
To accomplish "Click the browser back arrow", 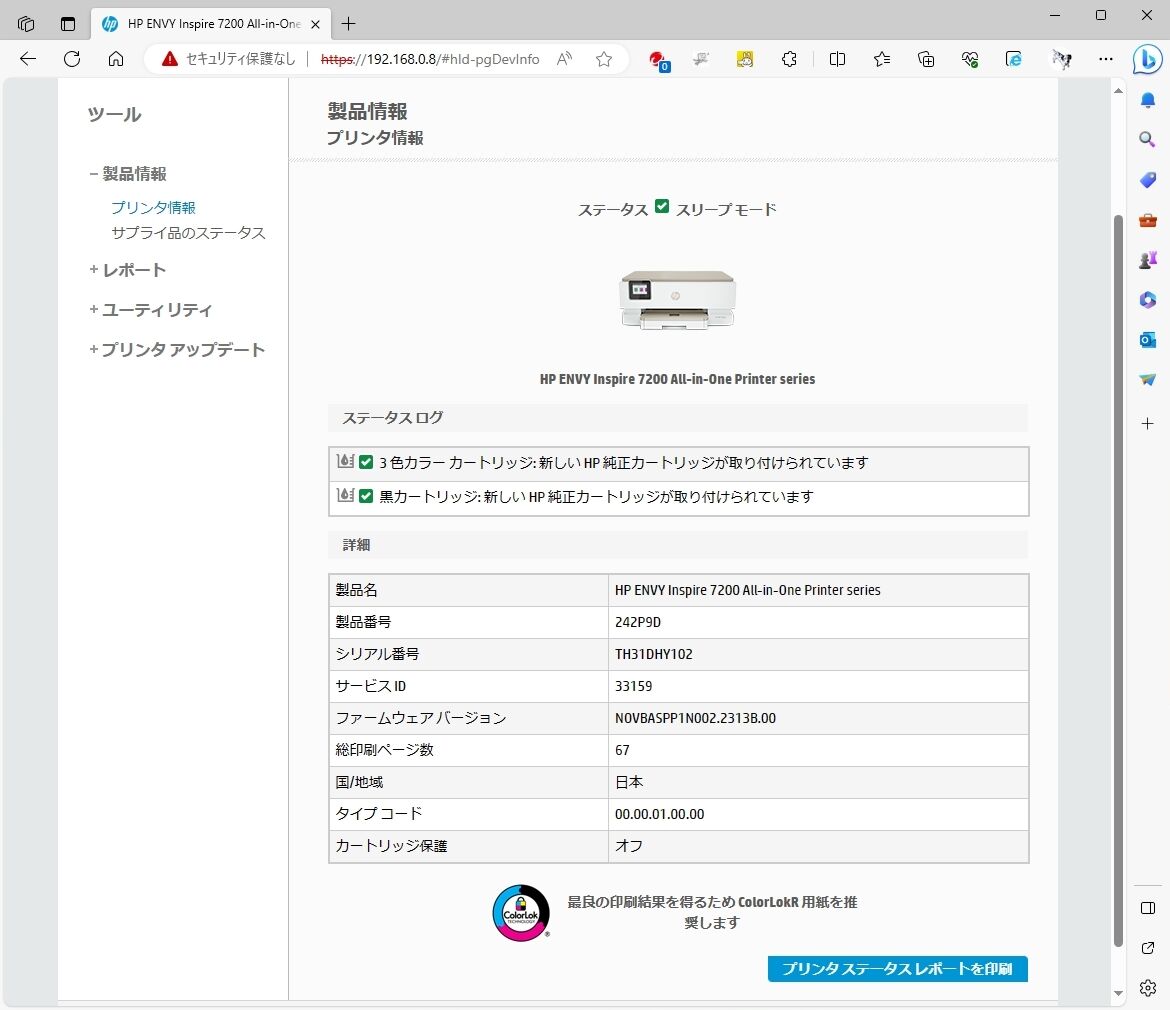I will point(28,59).
